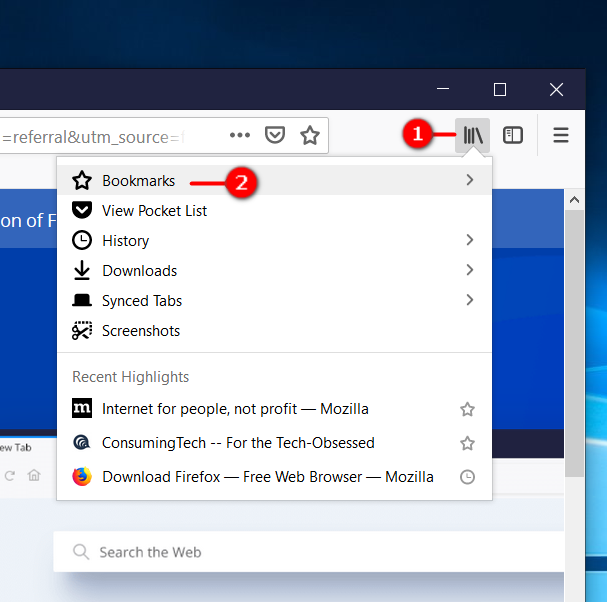
Task: Expand the Bookmarks submenu arrow
Action: (x=470, y=181)
